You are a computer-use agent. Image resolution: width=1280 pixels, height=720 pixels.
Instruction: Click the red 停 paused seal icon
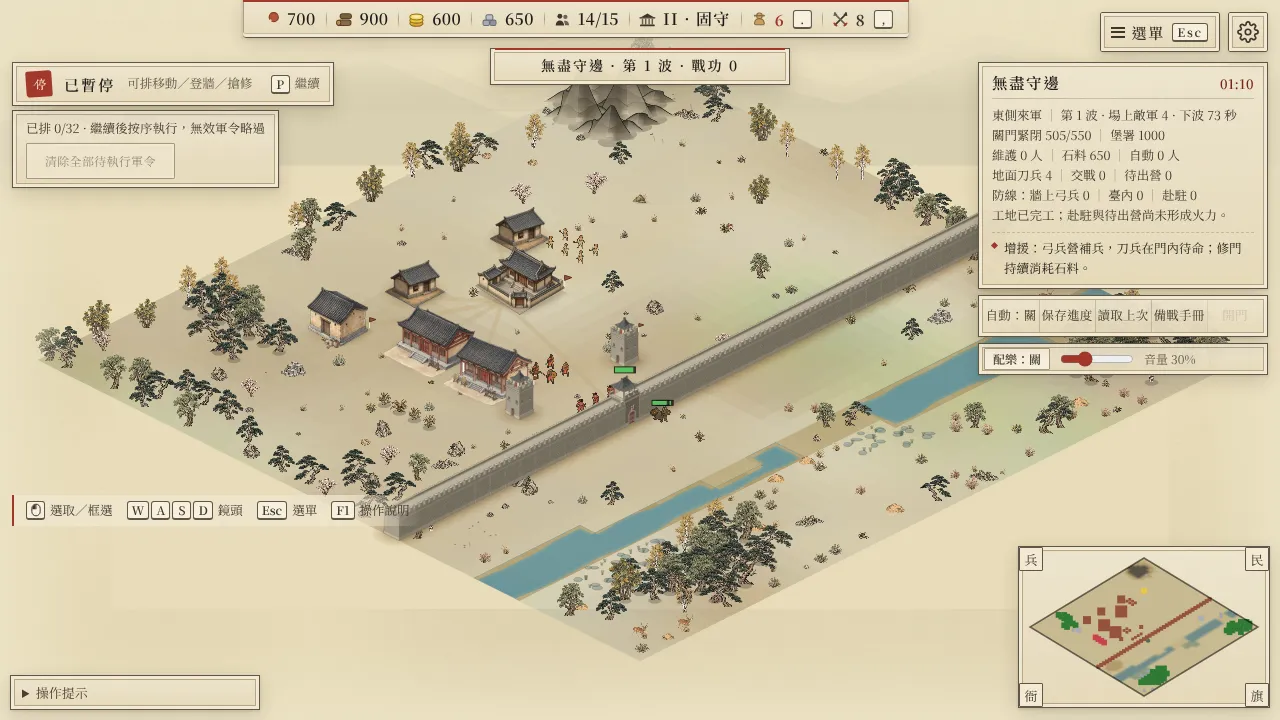pyautogui.click(x=39, y=84)
